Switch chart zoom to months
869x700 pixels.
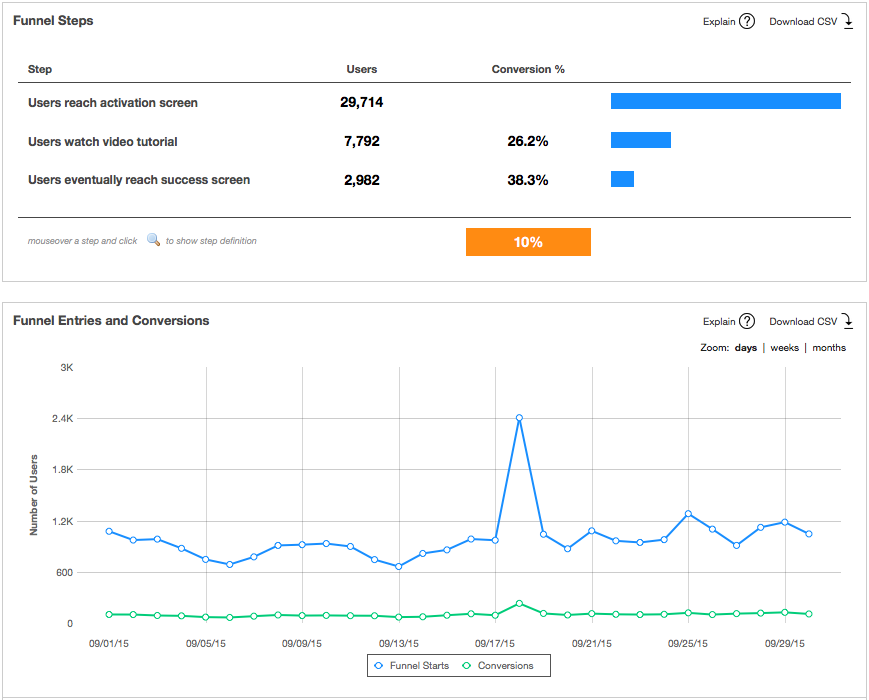coord(828,348)
